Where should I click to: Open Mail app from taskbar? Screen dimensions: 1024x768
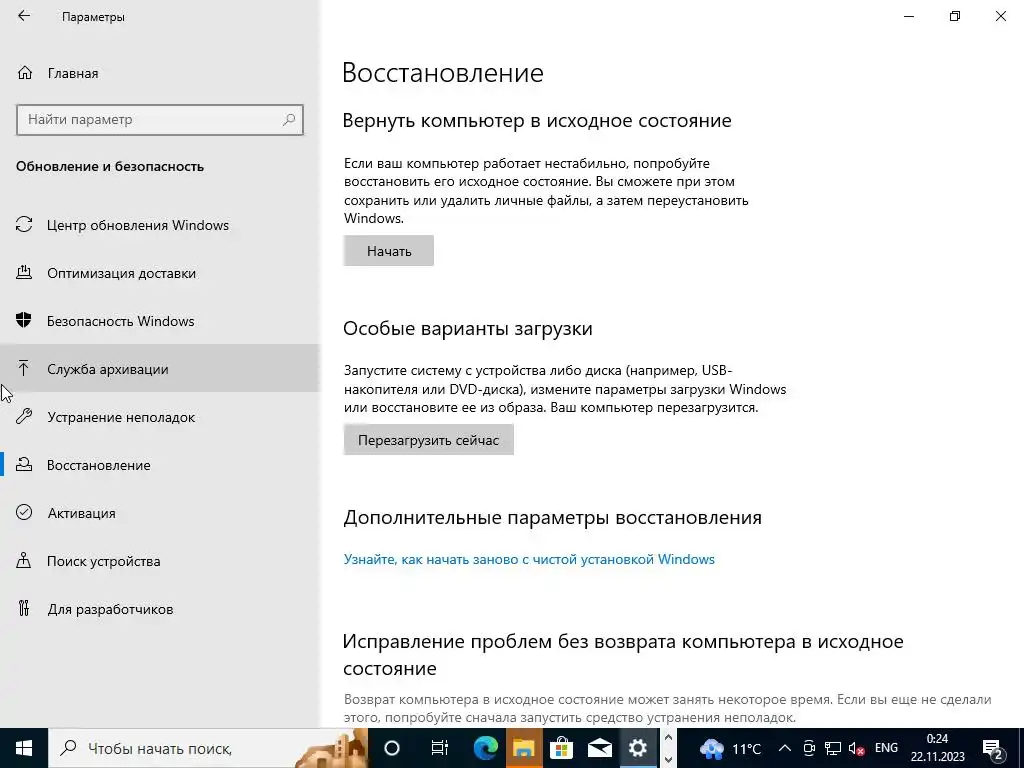click(x=600, y=748)
